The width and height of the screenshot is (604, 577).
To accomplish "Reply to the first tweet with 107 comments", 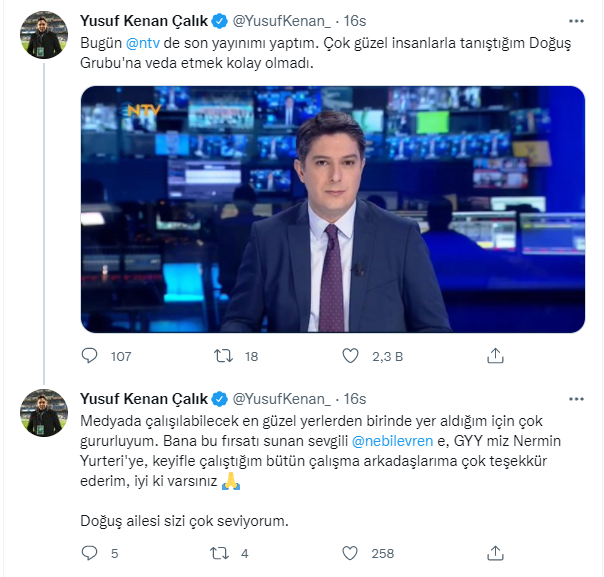I will (x=89, y=356).
